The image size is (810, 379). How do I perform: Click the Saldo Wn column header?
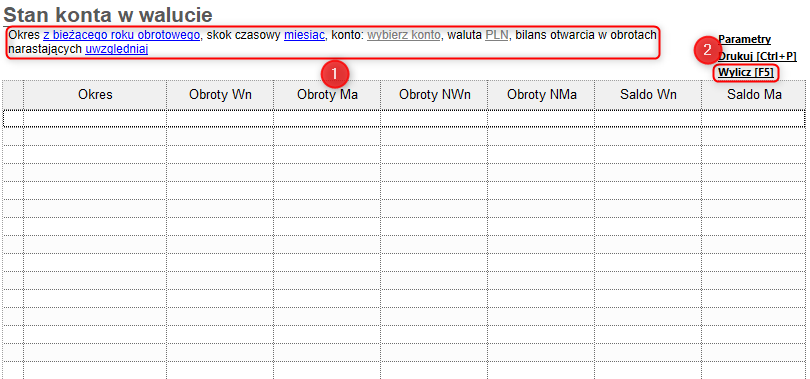click(x=648, y=94)
